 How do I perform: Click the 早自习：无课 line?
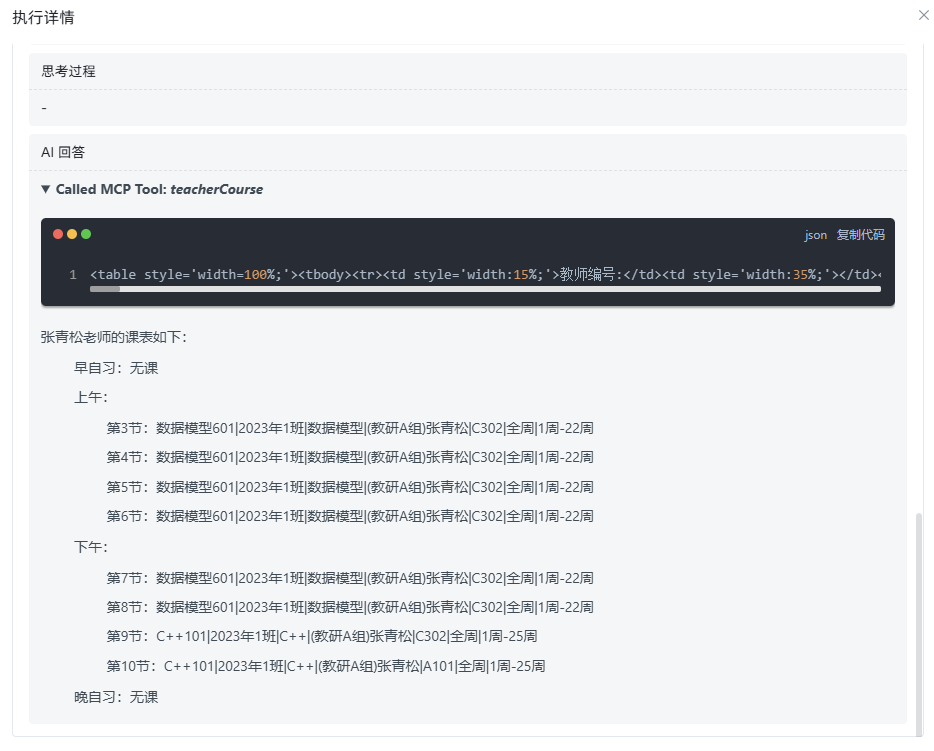click(116, 368)
